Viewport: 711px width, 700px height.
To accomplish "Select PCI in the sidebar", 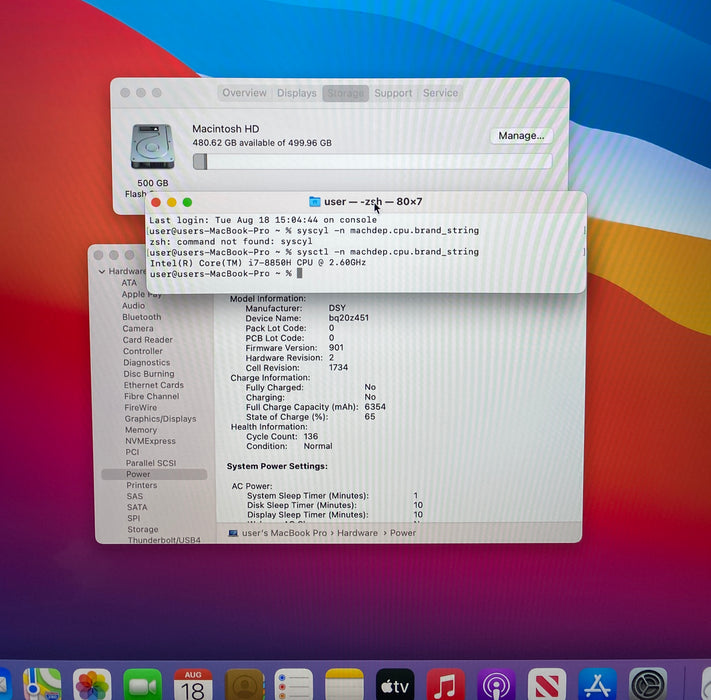I will pos(132,452).
